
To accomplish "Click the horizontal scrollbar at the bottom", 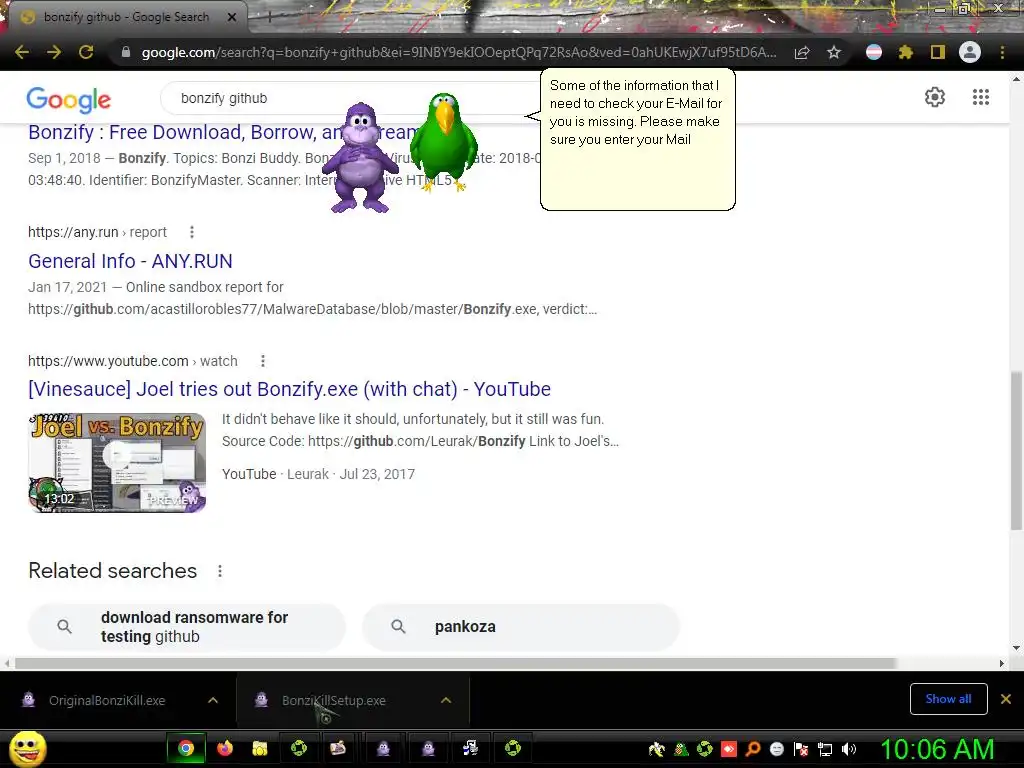I will coord(455,663).
